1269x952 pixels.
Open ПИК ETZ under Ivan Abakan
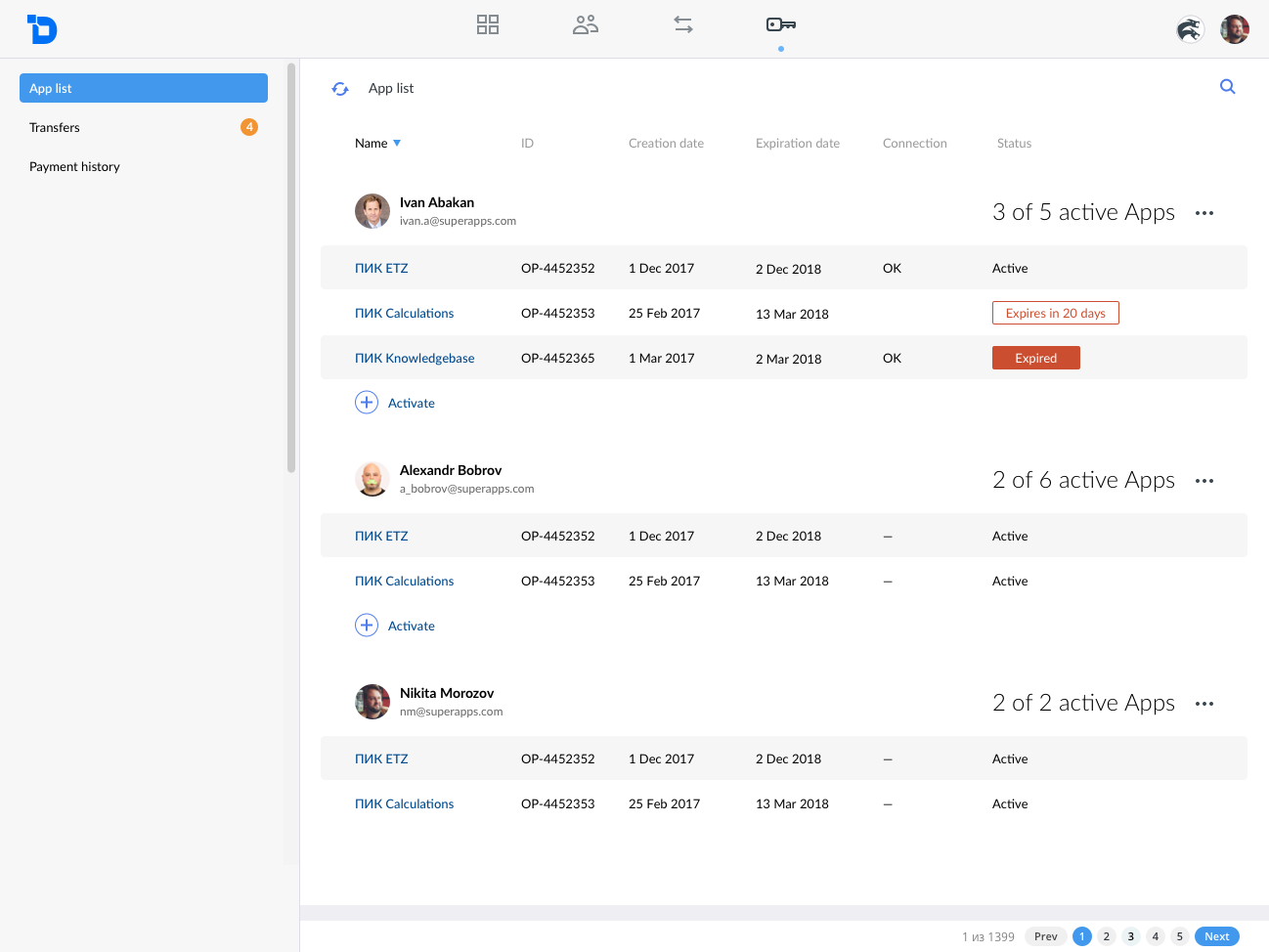(381, 268)
